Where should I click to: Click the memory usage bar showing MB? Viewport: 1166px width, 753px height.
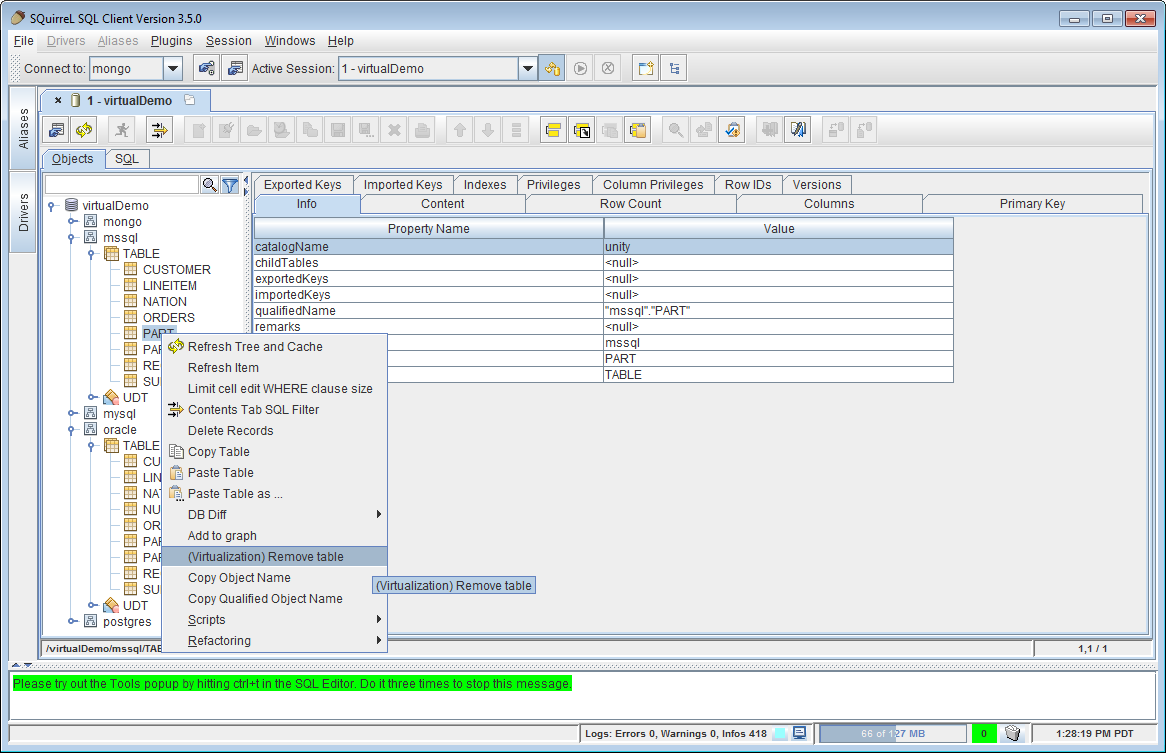click(x=893, y=733)
